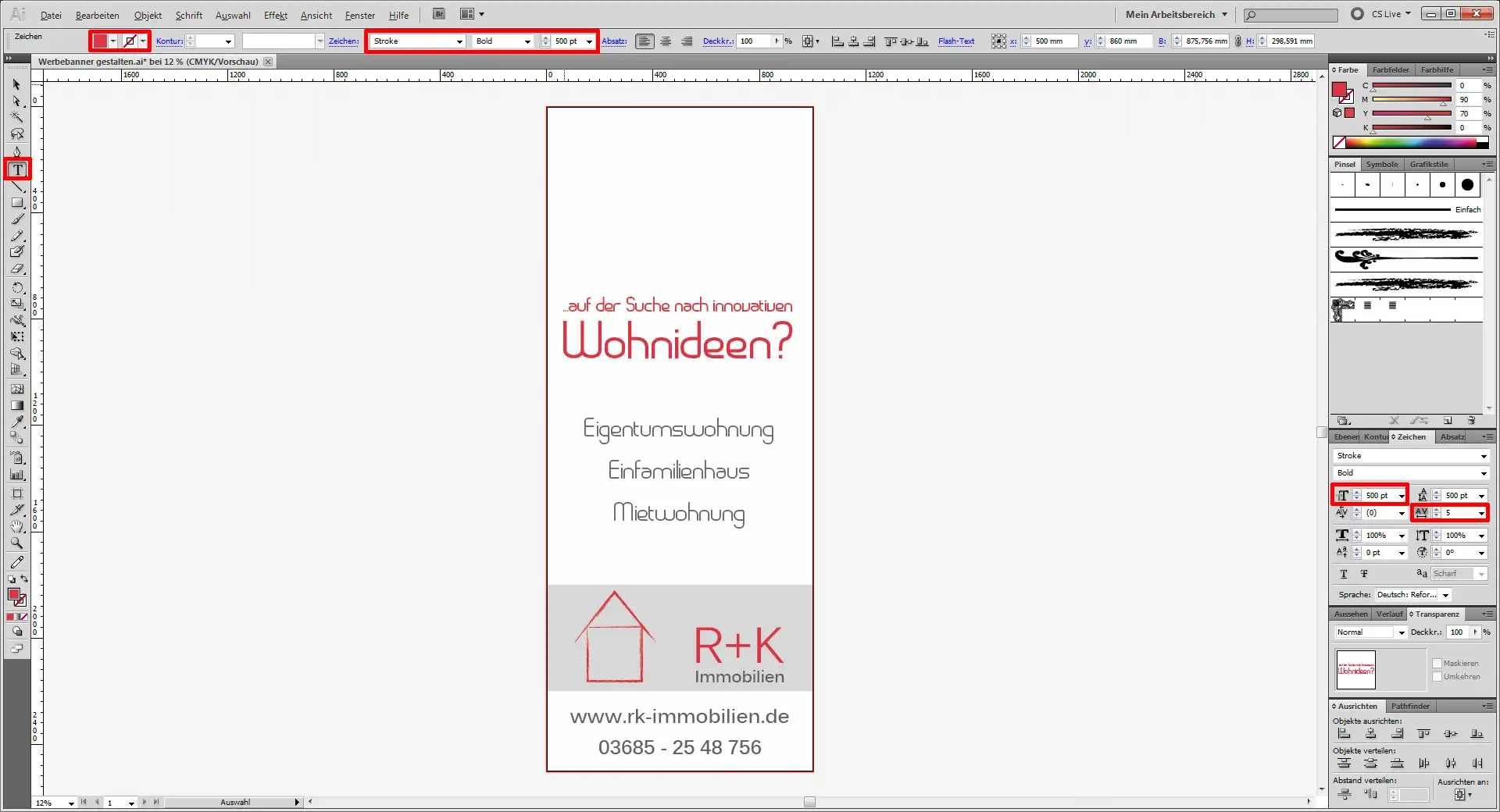Click the Absatz link in control bar
This screenshot has height=812, width=1500.
coord(614,41)
